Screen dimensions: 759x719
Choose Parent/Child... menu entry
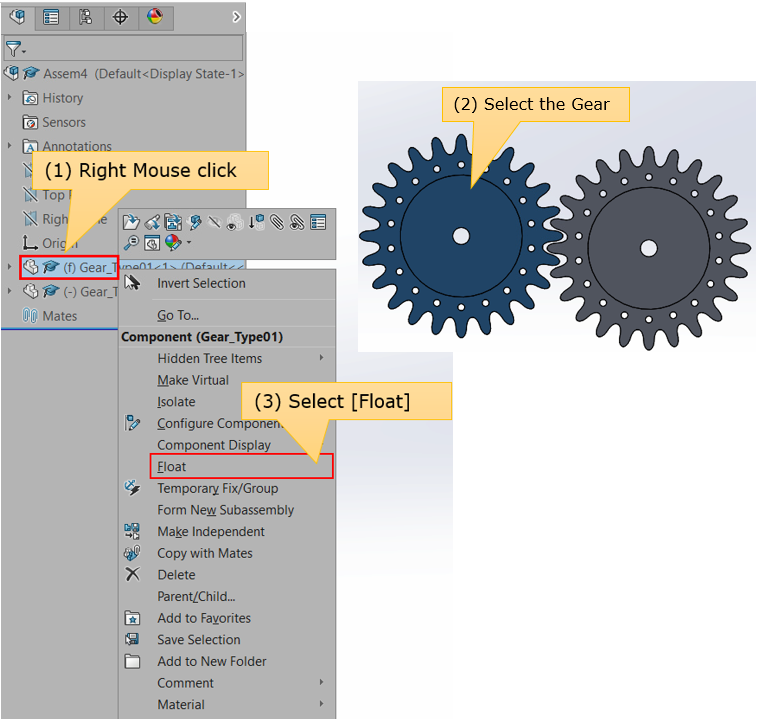pos(196,597)
